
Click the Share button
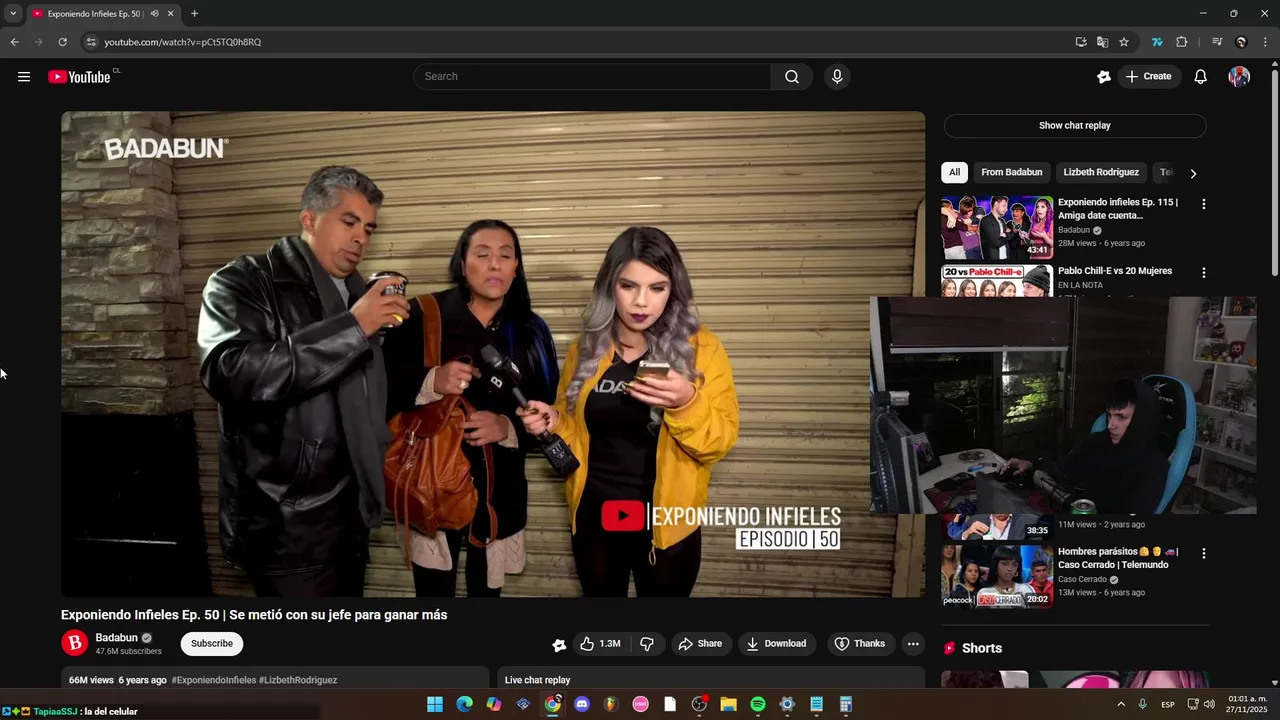[700, 644]
